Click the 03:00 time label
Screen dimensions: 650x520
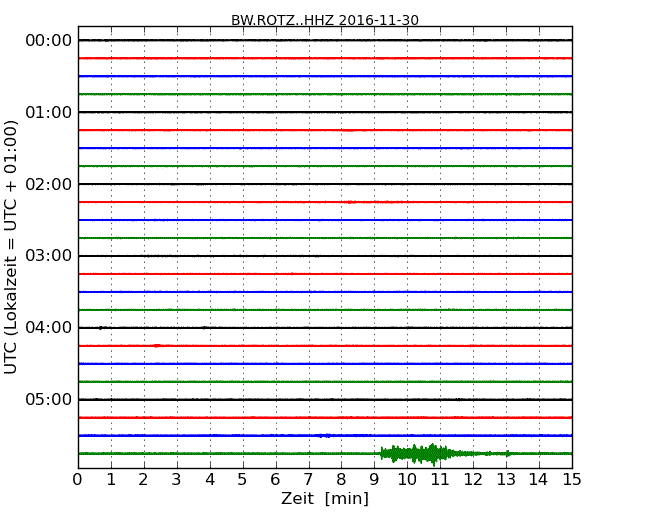point(49,256)
